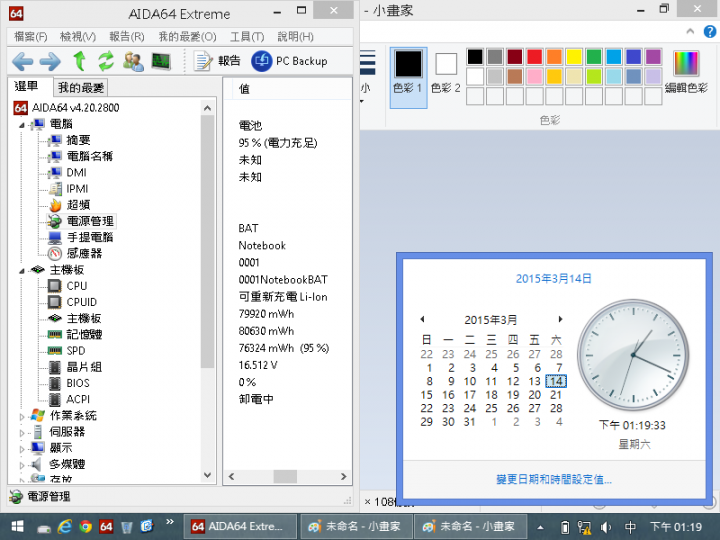Viewport: 720px width, 540px height.
Task: Select the BIOS tree item
Action: (78, 383)
